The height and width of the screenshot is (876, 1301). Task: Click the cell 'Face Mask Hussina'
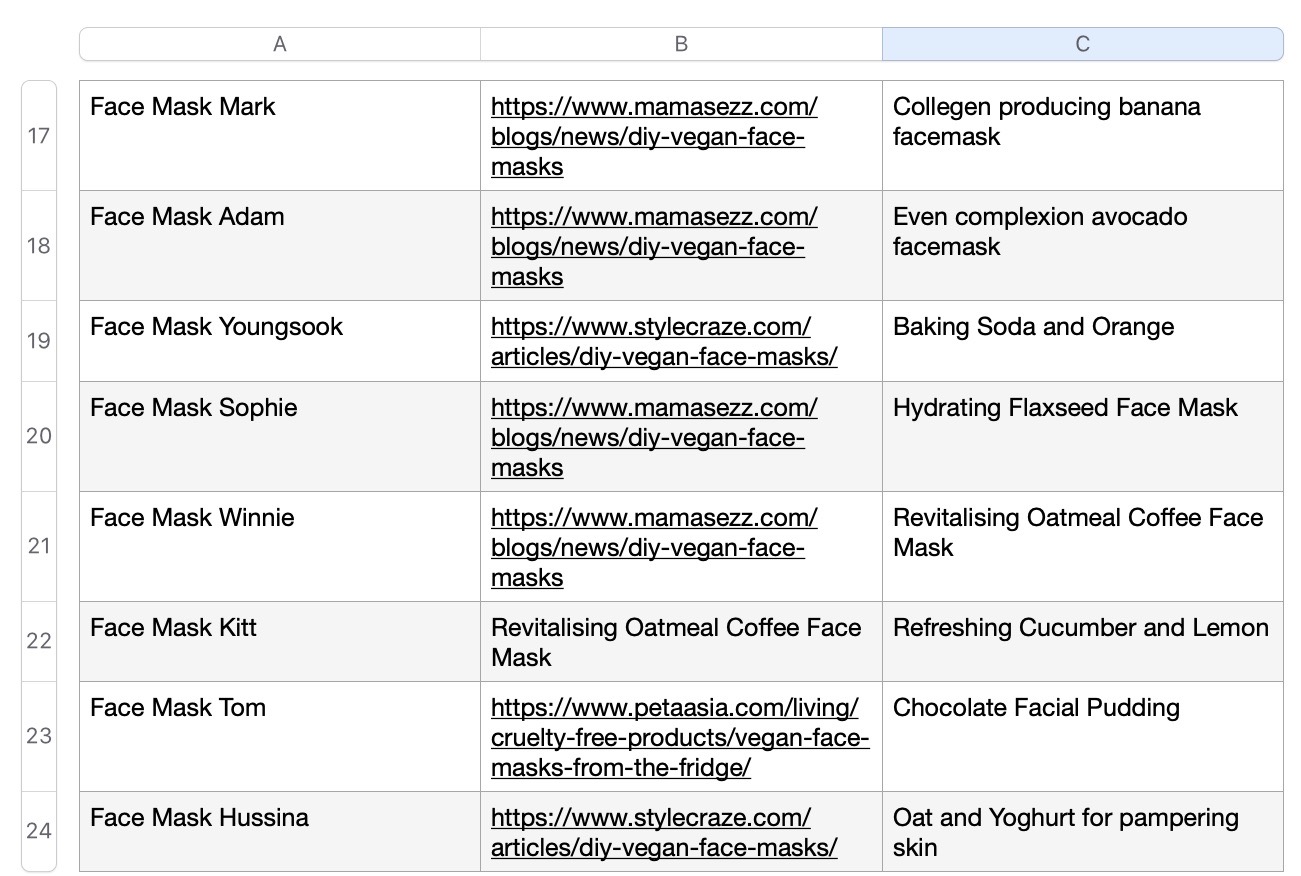click(280, 831)
